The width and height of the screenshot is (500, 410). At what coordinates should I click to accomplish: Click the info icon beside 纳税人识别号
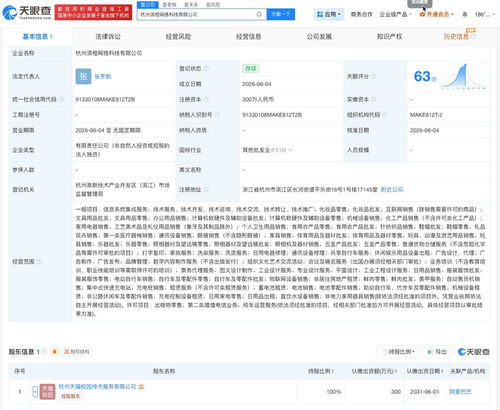217,115
